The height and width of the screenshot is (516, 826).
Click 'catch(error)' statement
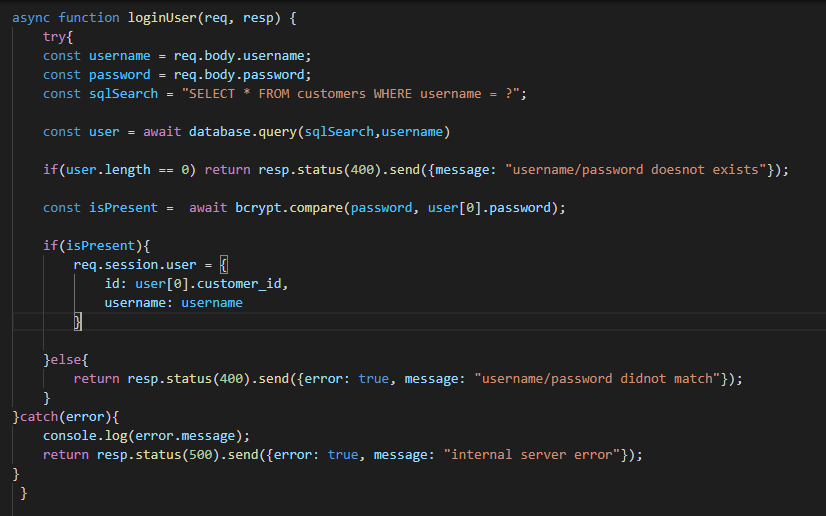pyautogui.click(x=66, y=416)
